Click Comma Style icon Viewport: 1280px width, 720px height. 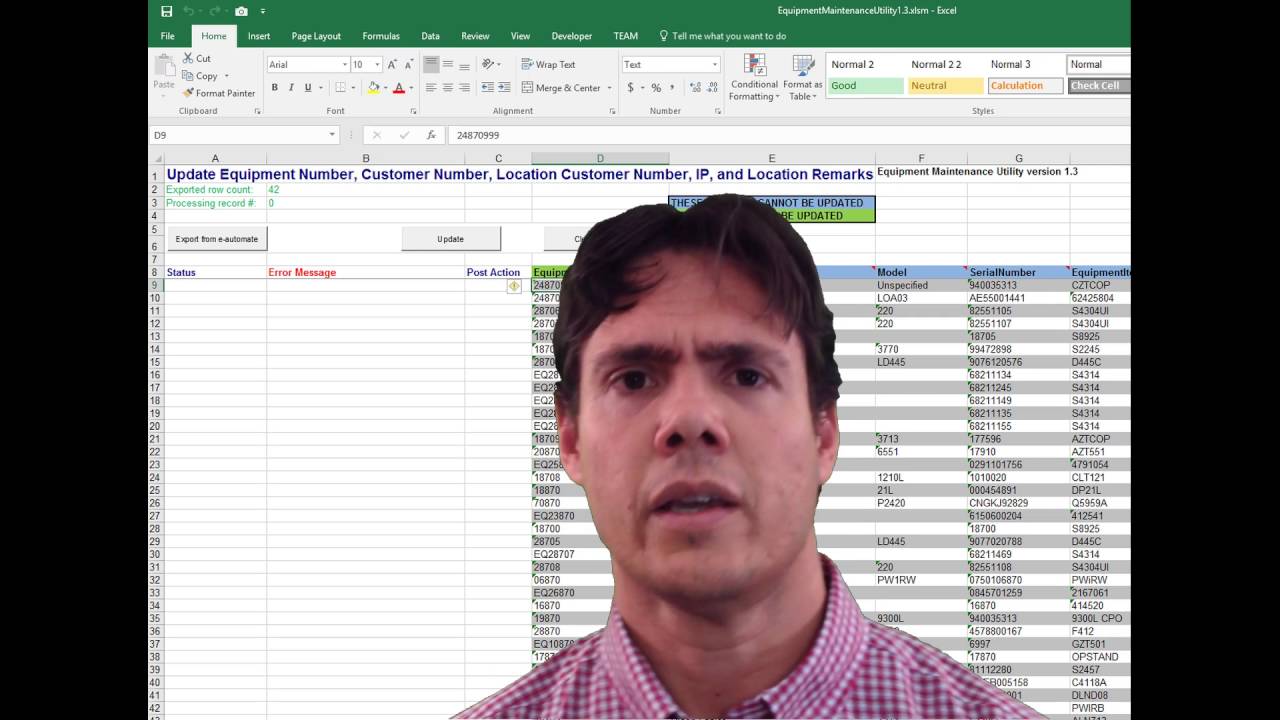pos(673,88)
